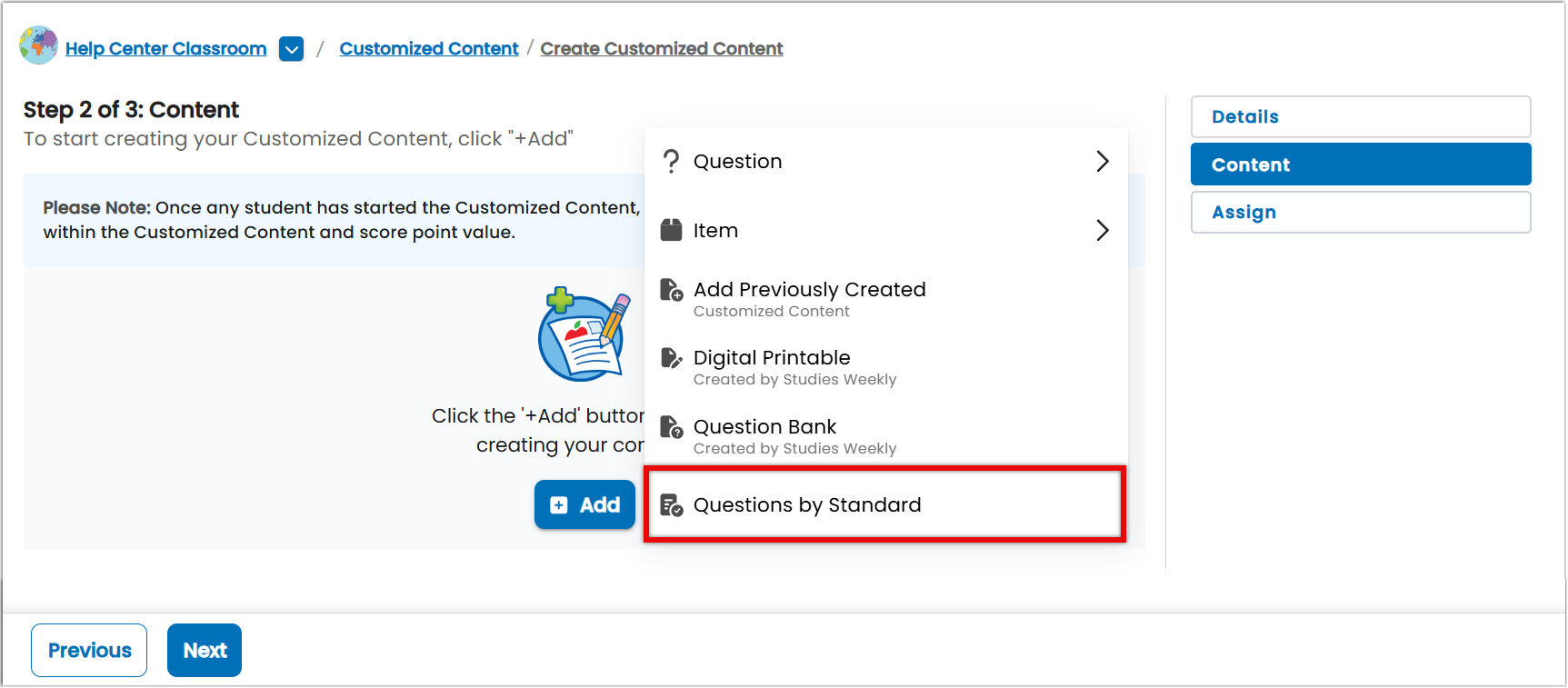Click the Question Bank document icon
1568x688 pixels.
click(x=671, y=427)
